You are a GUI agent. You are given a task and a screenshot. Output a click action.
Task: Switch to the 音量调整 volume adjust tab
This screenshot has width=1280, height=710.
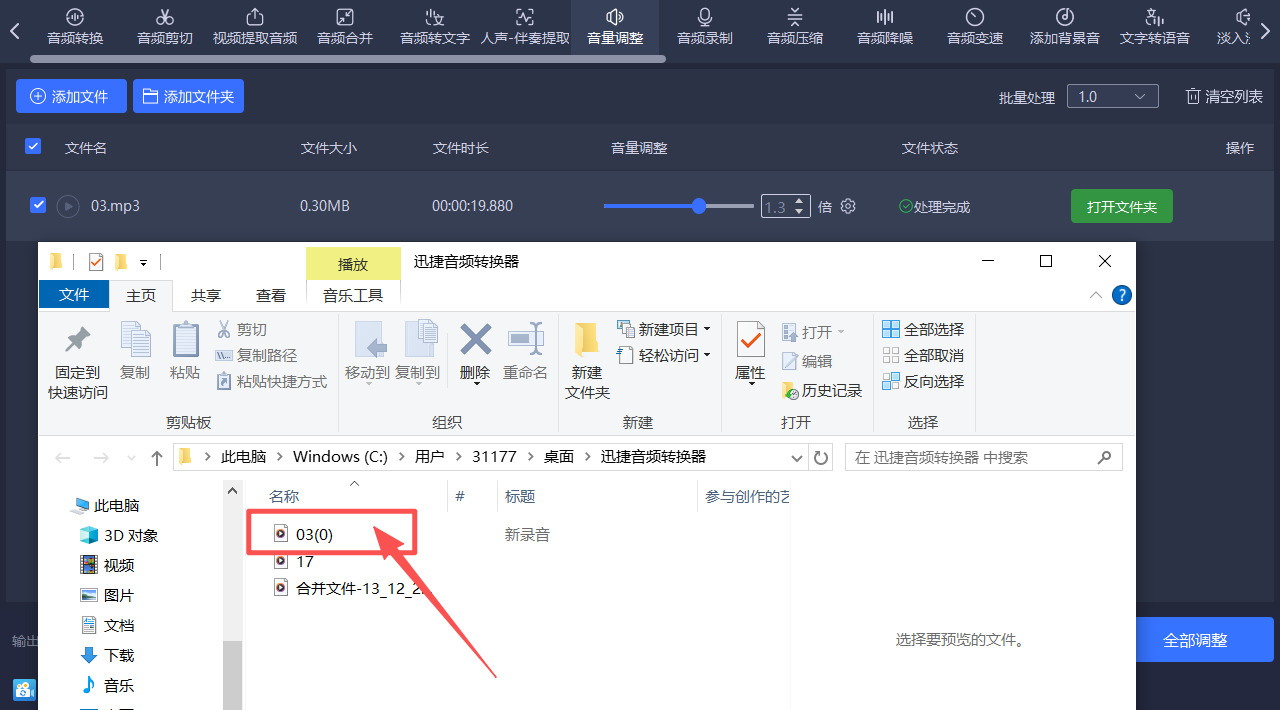615,27
